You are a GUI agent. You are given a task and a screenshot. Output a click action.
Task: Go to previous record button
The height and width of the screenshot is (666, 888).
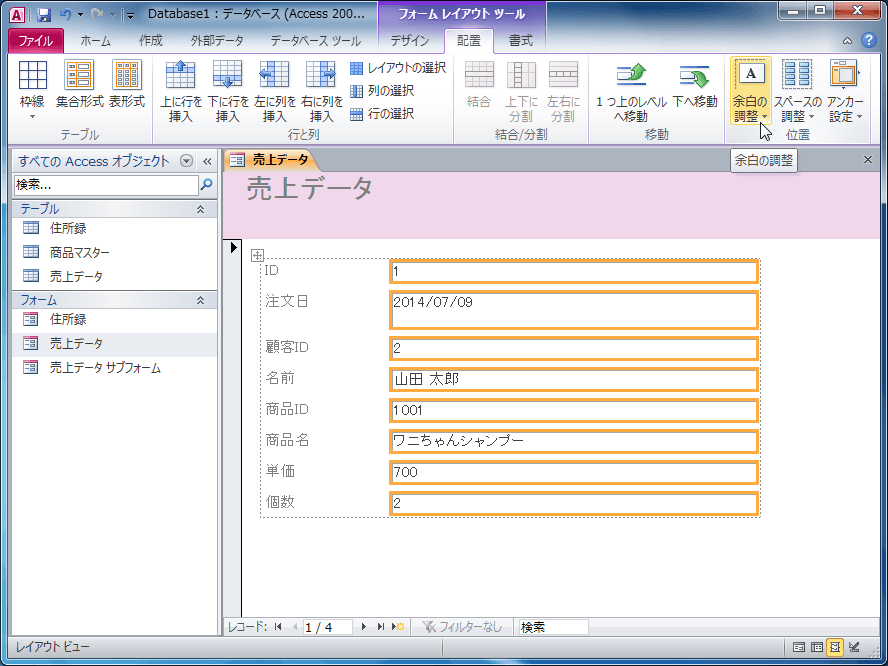[x=294, y=626]
